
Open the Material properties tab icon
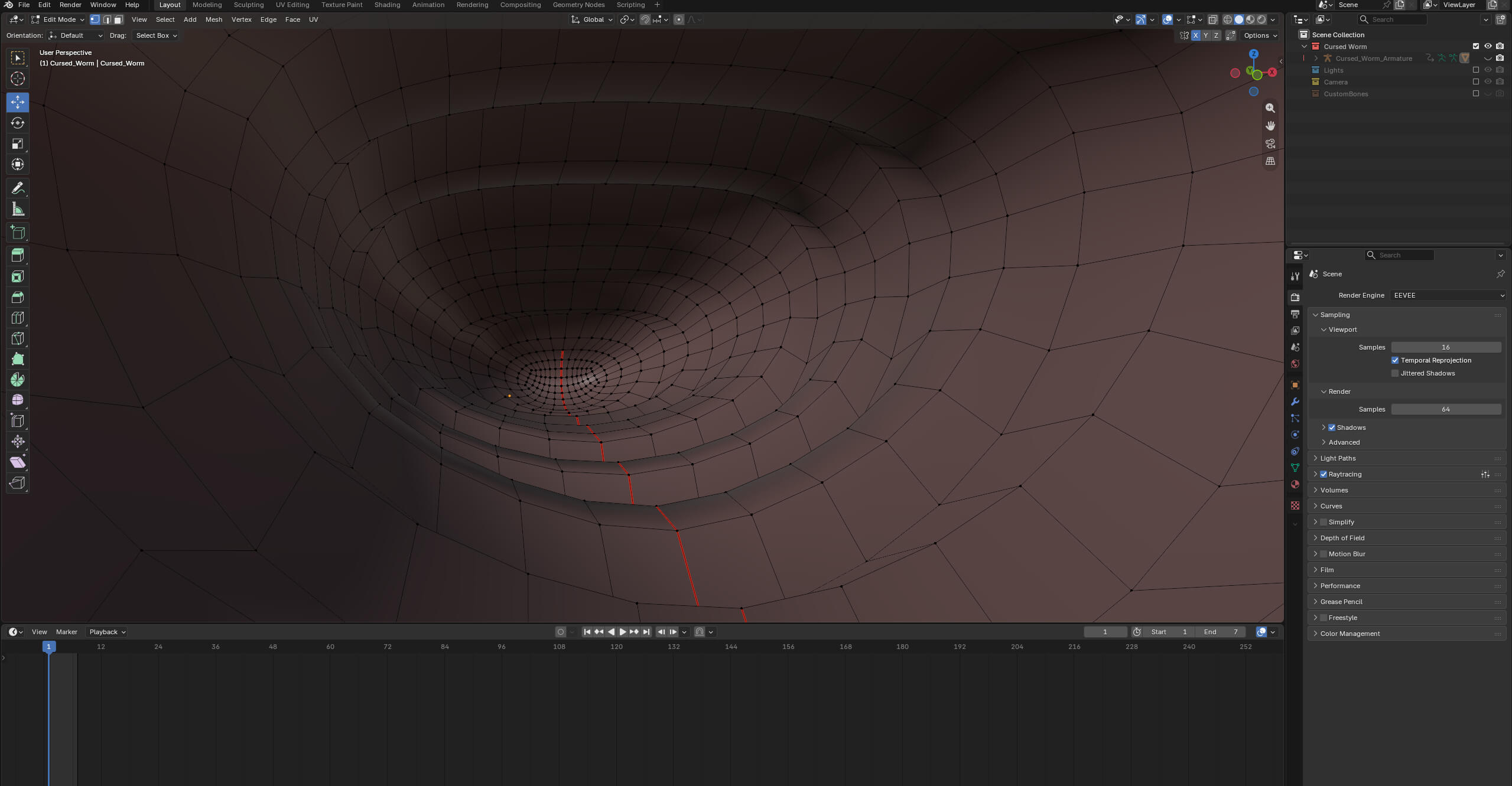pos(1295,484)
